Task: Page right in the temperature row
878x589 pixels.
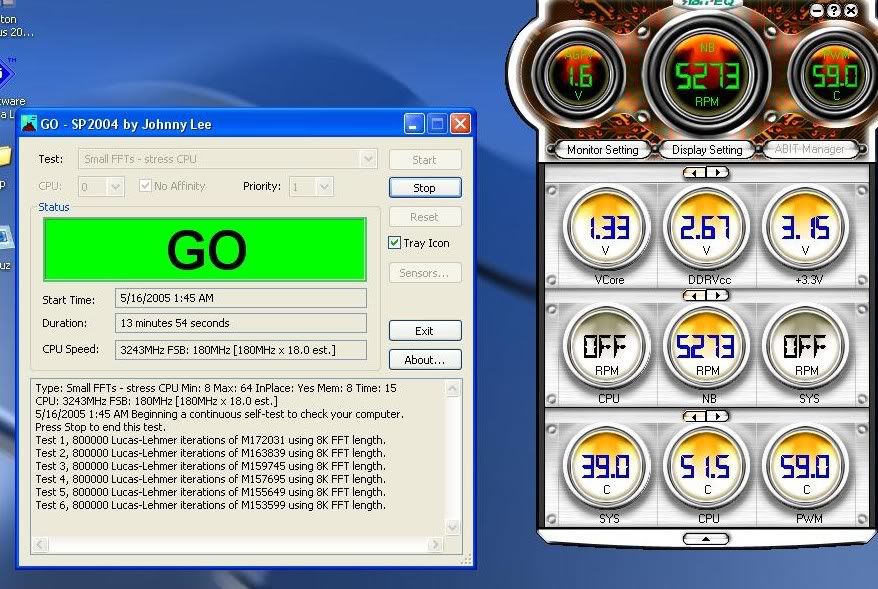Action: click(717, 416)
